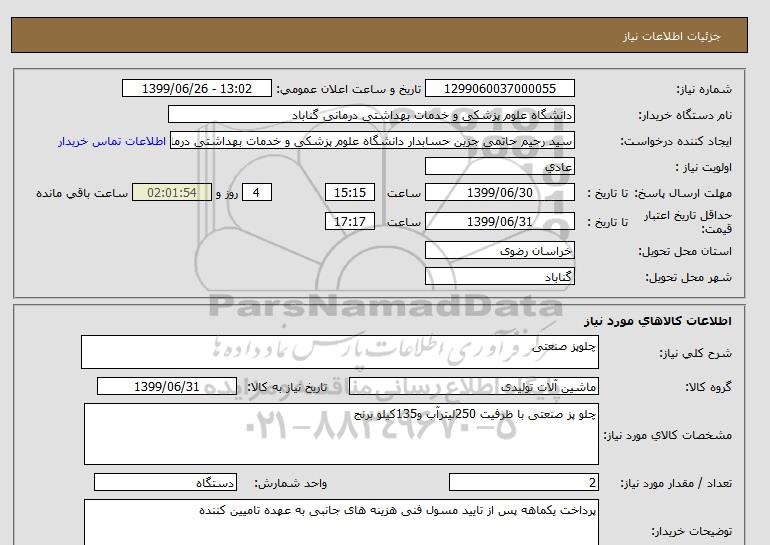Select the text ساعت باقی مانده
The image size is (770, 545).
click(82, 193)
